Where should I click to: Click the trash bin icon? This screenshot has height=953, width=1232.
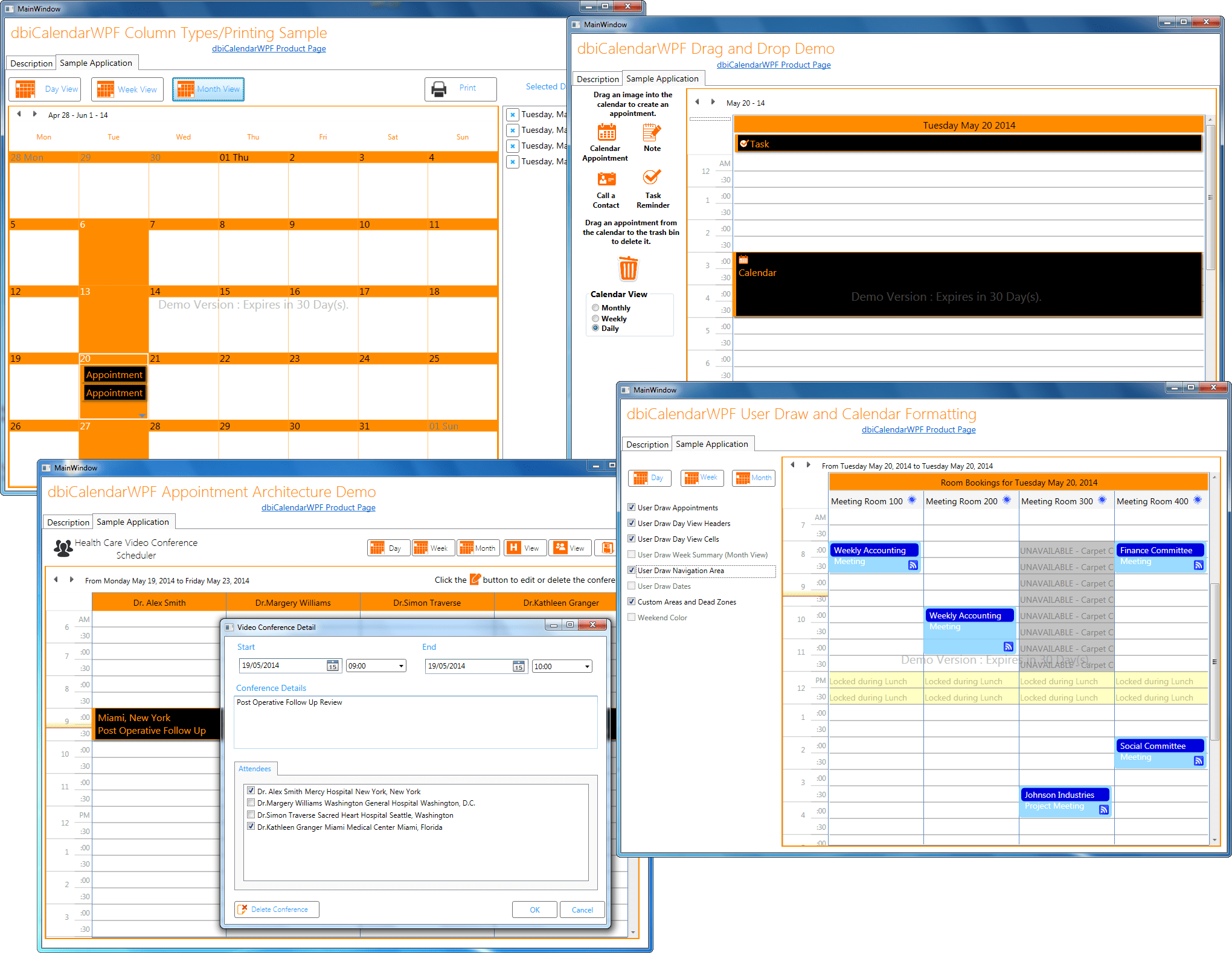point(628,269)
